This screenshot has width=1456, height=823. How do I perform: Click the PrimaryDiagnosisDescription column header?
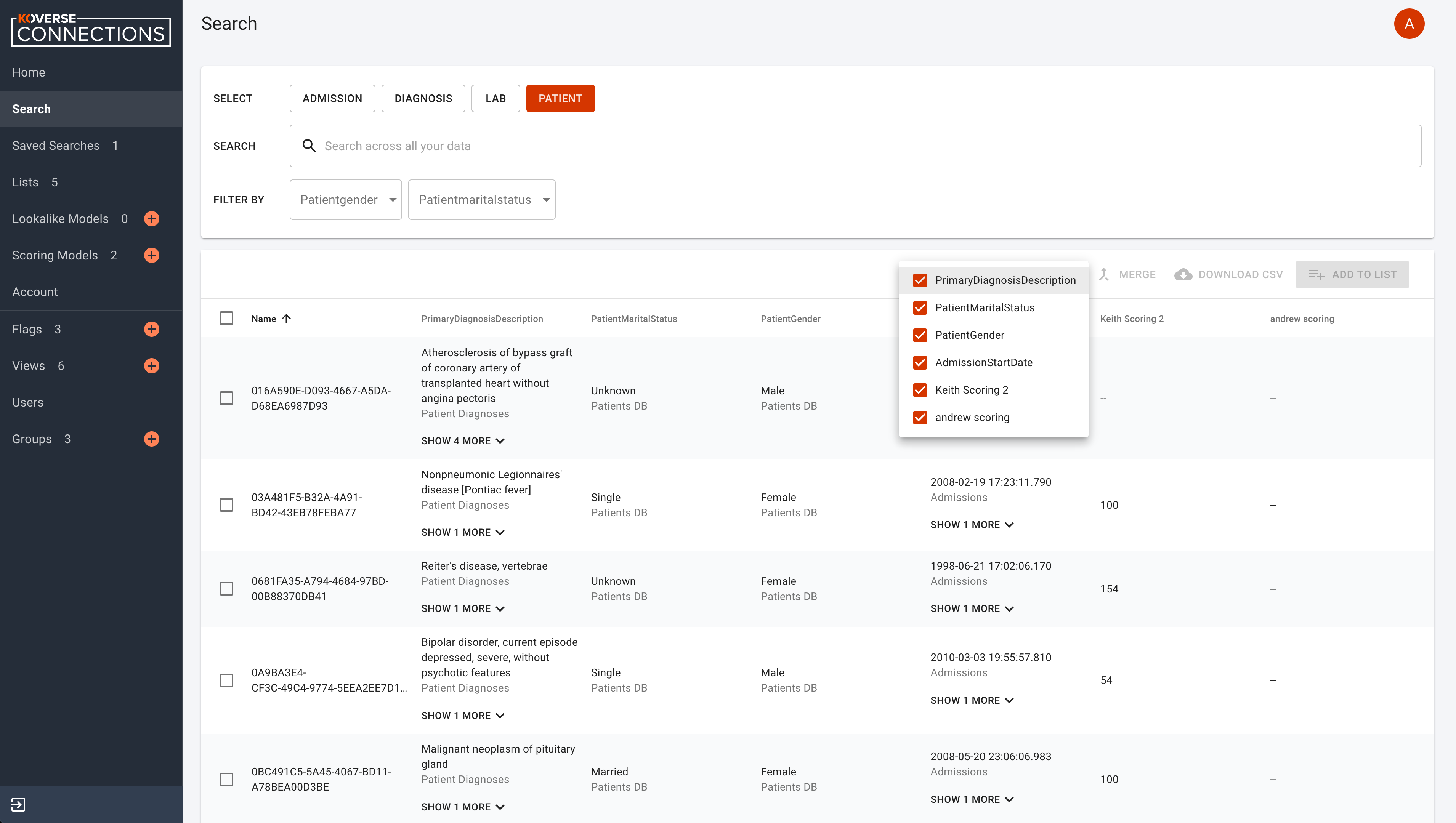tap(482, 319)
